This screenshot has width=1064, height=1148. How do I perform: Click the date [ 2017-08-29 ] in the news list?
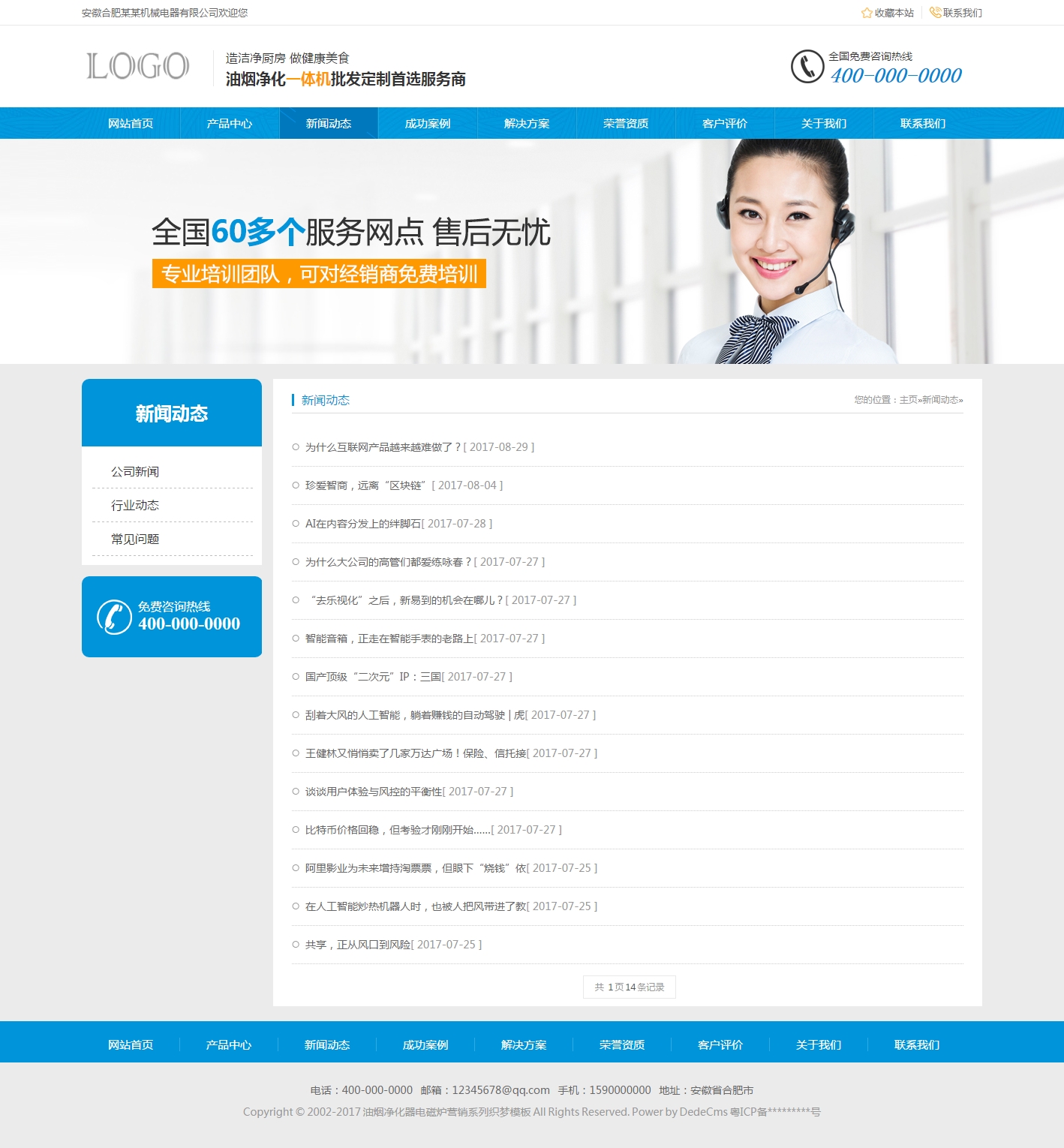tap(499, 447)
